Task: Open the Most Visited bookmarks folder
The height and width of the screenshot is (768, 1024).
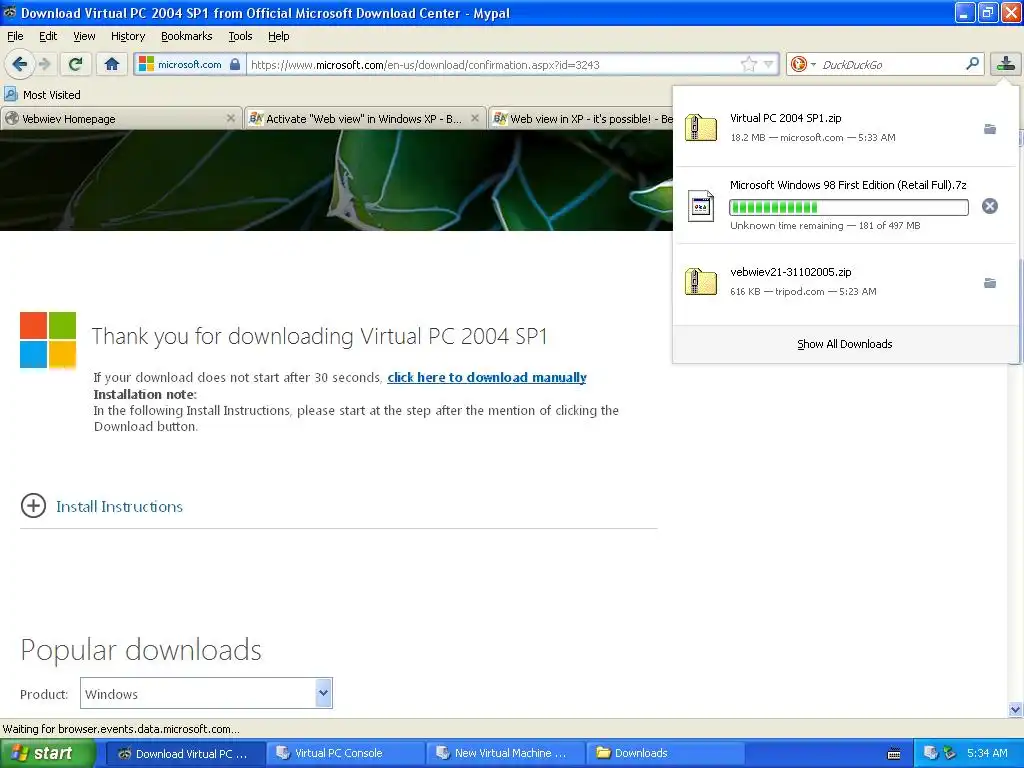Action: (42, 95)
